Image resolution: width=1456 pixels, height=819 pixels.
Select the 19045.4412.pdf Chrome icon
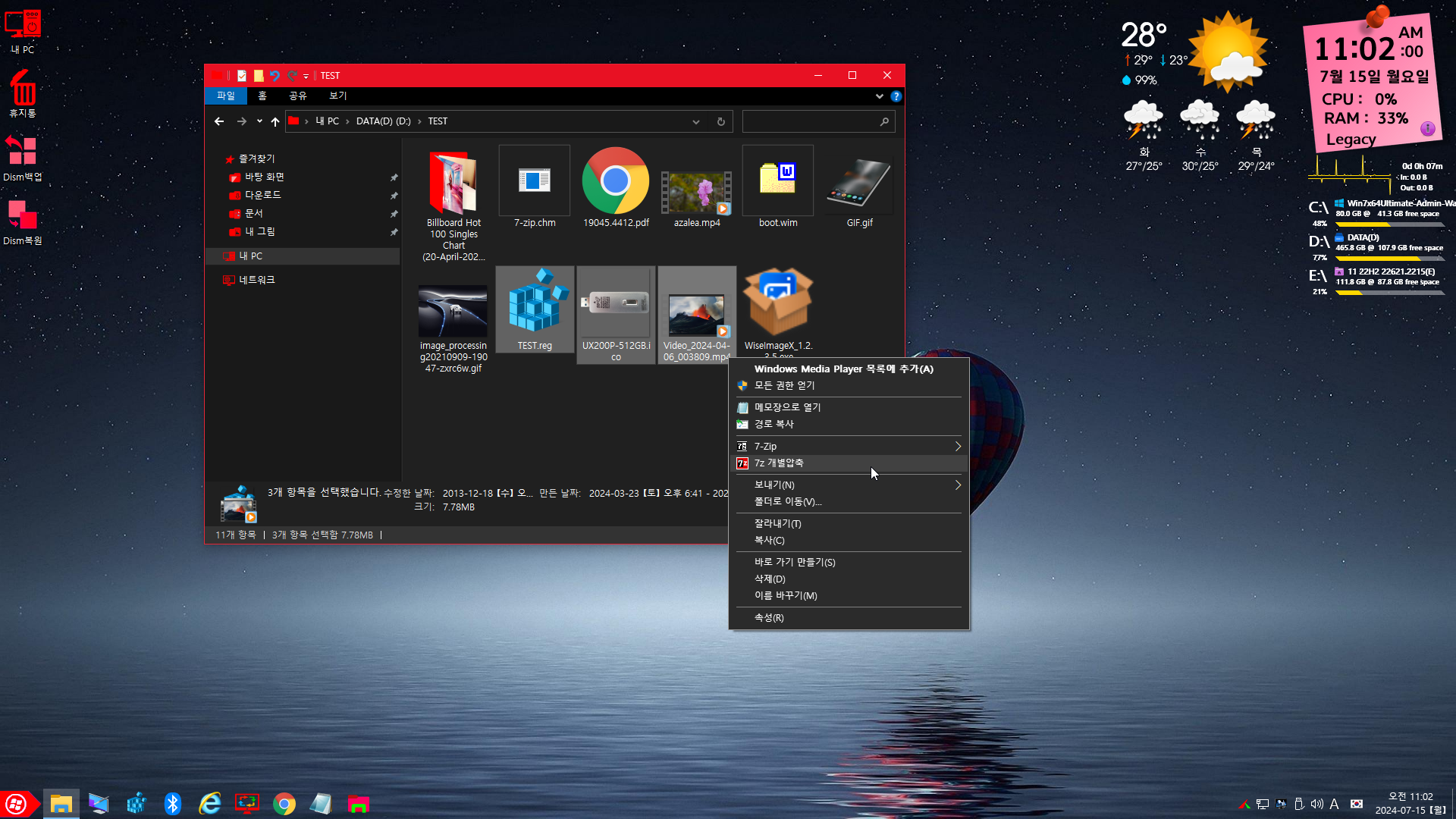pyautogui.click(x=616, y=180)
